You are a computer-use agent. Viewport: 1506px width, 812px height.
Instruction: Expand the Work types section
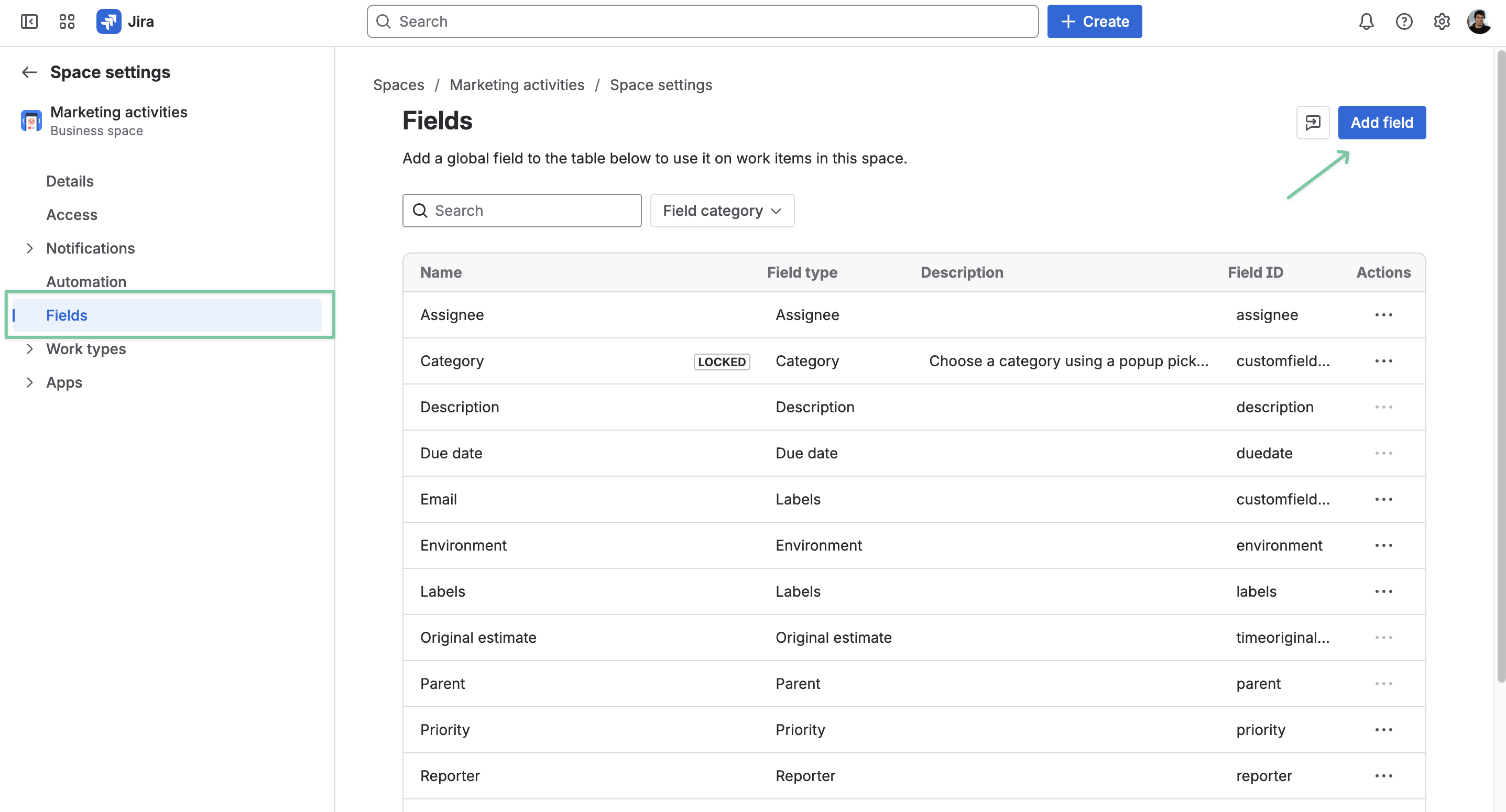pos(30,349)
